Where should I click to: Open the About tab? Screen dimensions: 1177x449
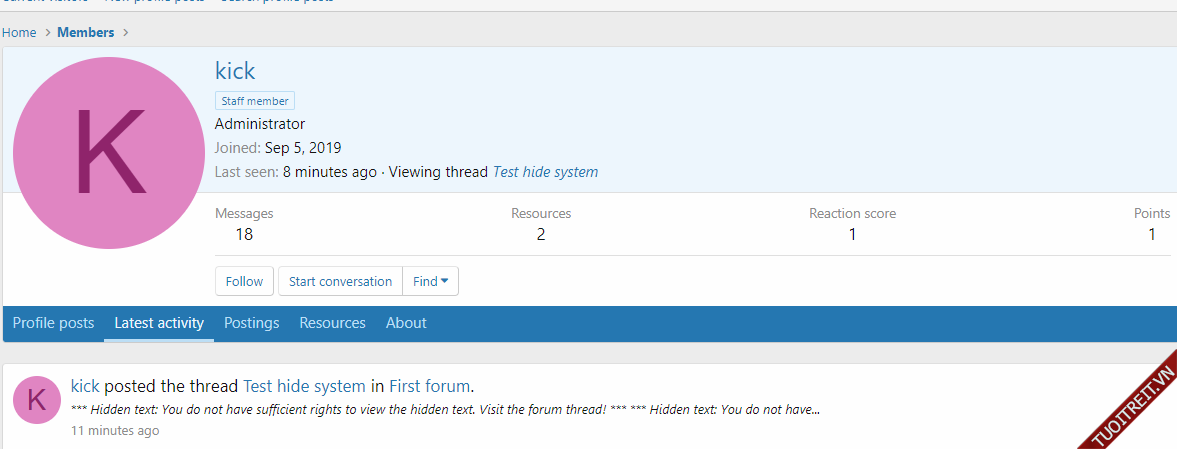pyautogui.click(x=406, y=323)
